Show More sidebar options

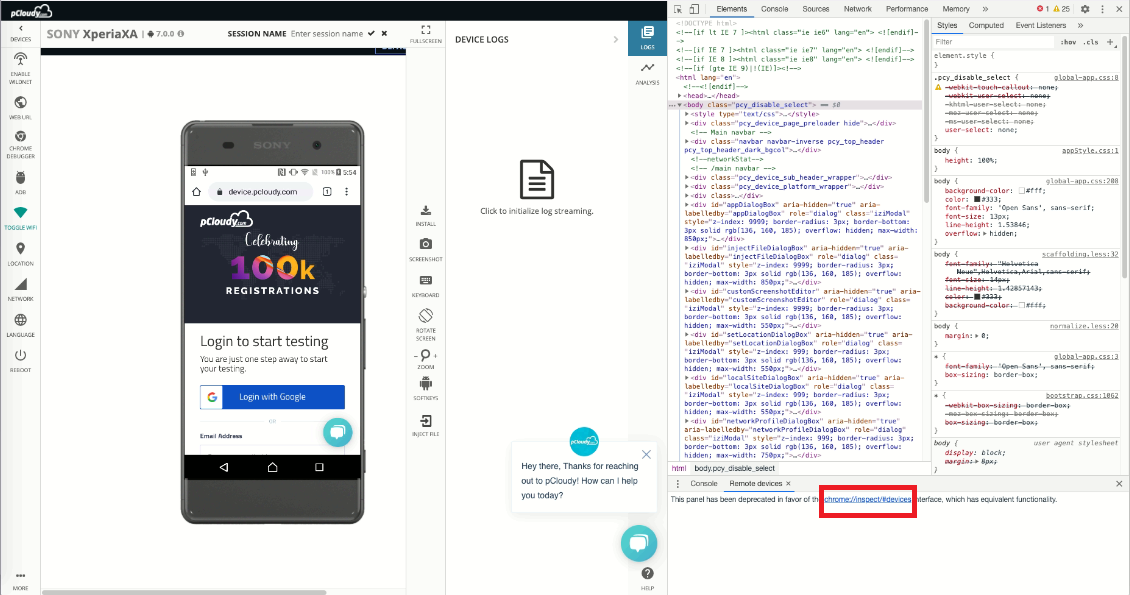click(20, 581)
